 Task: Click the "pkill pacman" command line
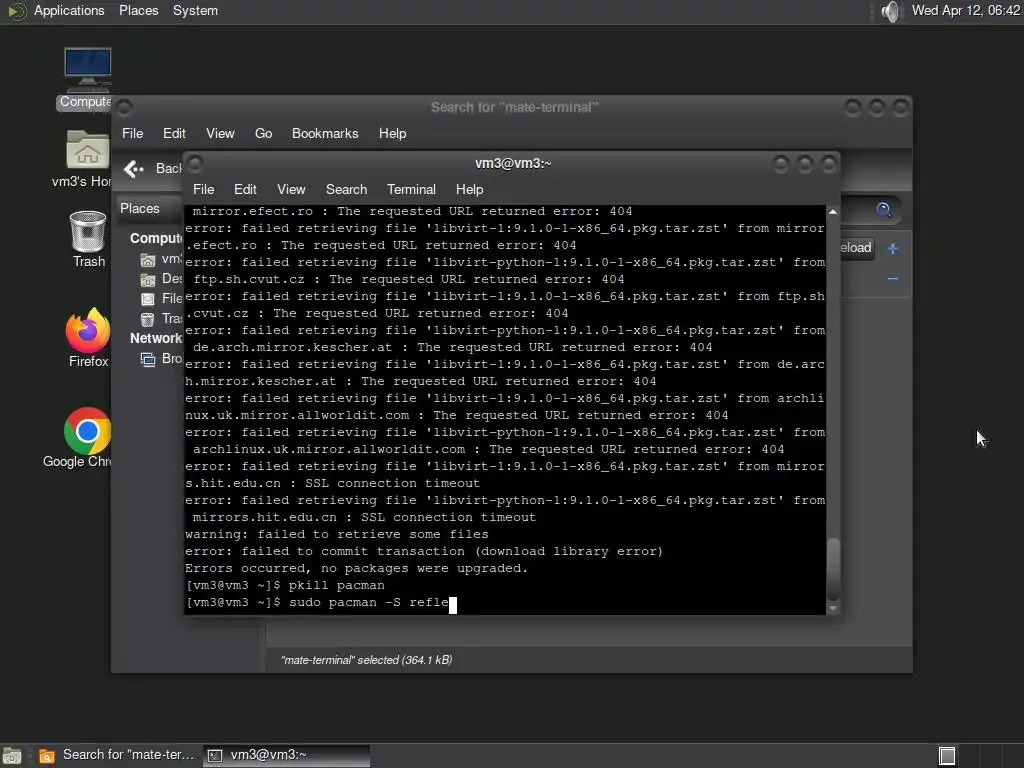point(285,585)
